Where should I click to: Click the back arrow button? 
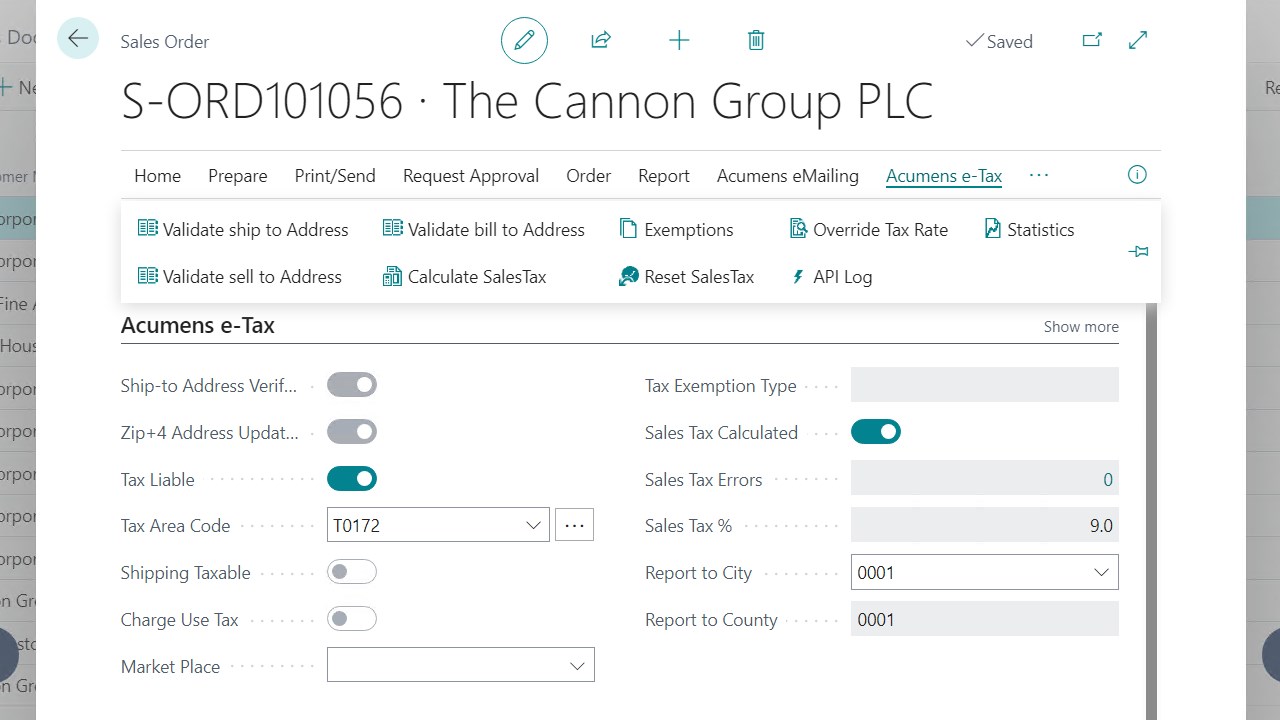[x=78, y=40]
